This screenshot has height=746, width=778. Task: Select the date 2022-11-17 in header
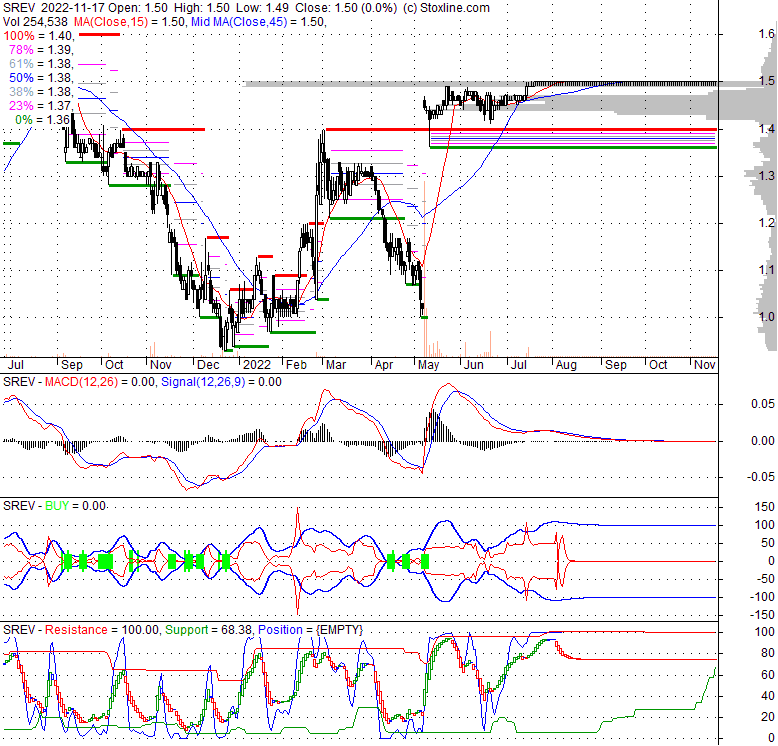click(x=72, y=8)
